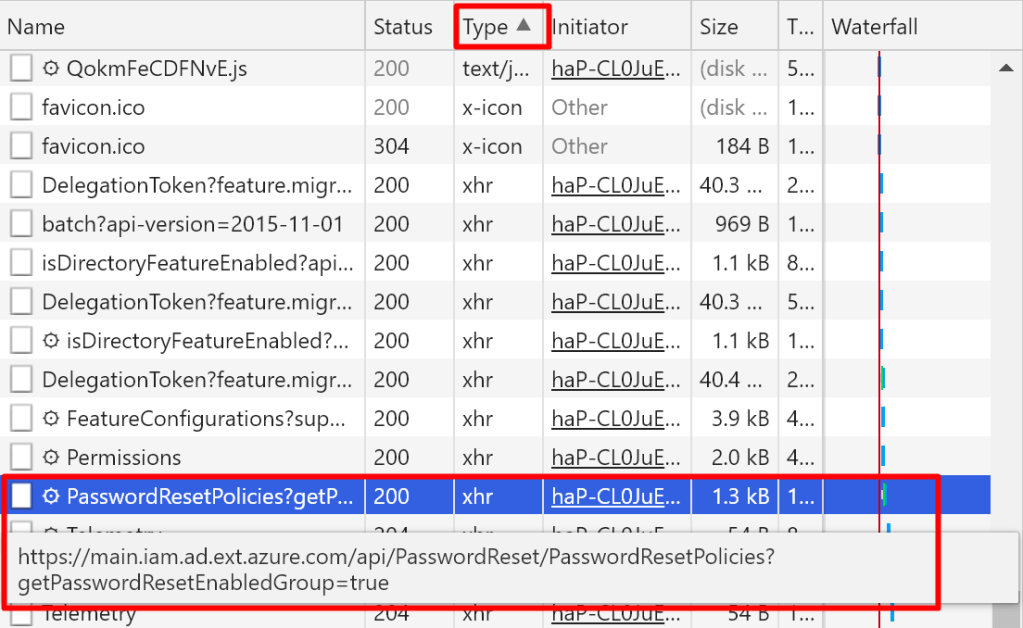The height and width of the screenshot is (628, 1023).
Task: Select the first favicon.ico file icon
Action: click(21, 108)
